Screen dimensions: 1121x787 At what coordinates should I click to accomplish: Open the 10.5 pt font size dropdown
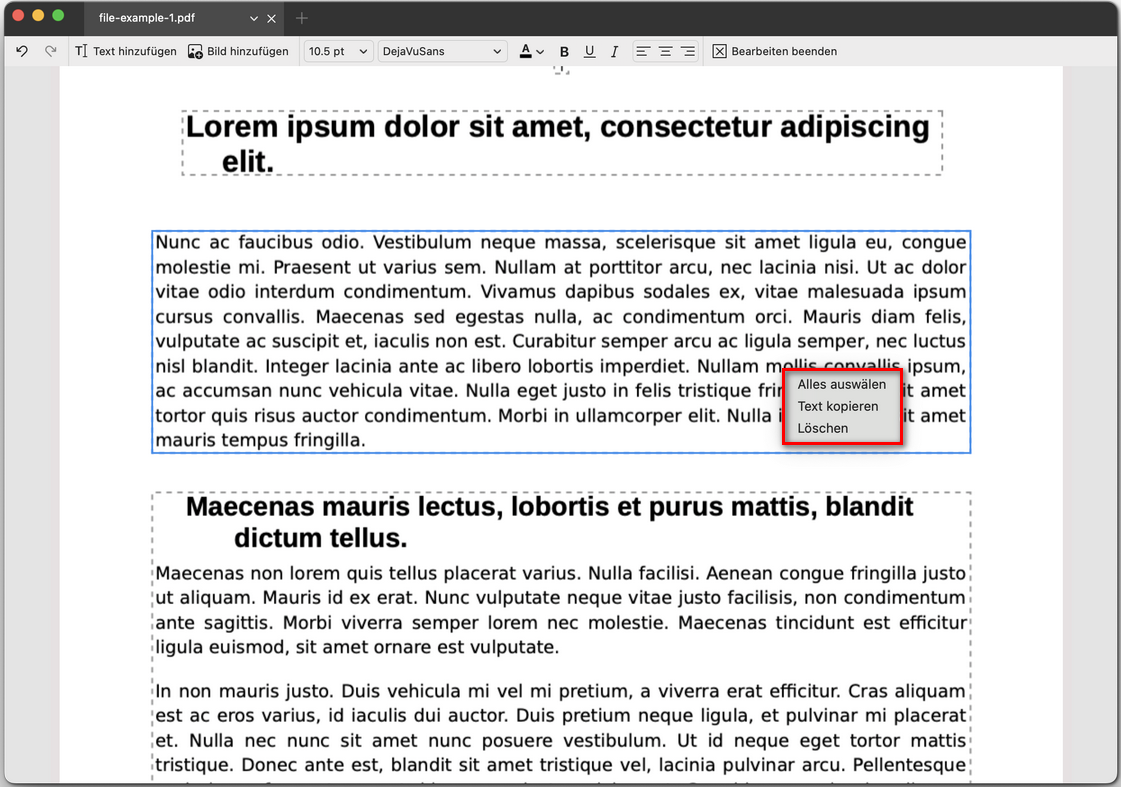[x=338, y=51]
